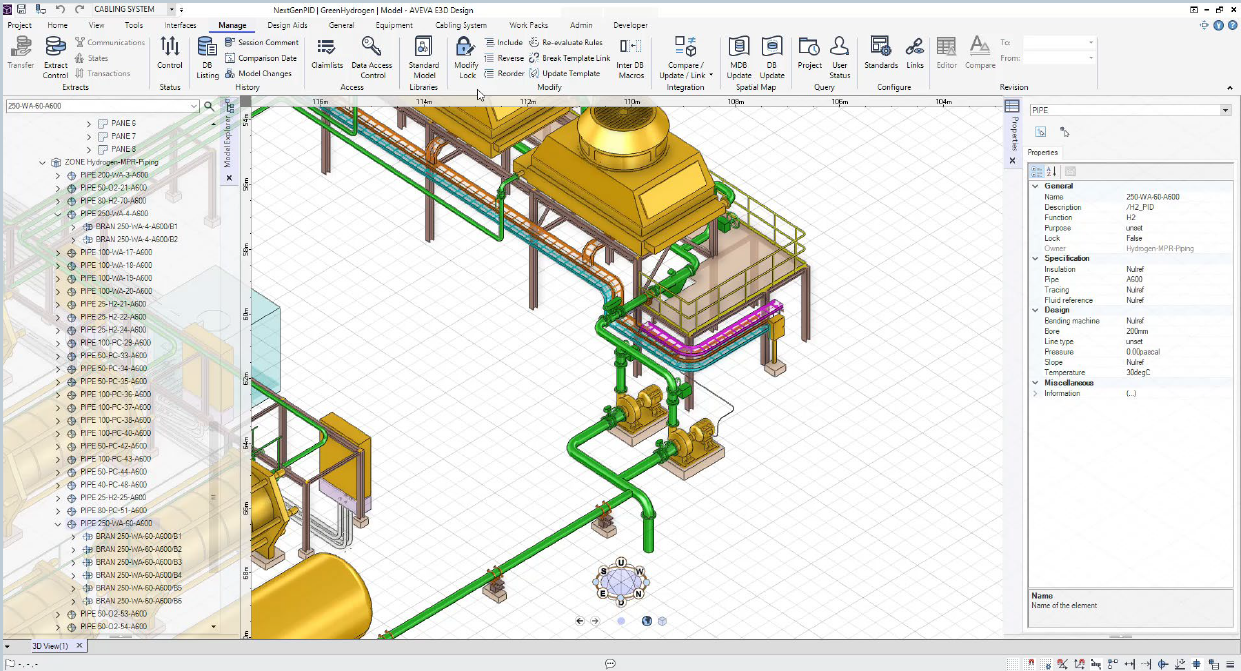Click the Comparison Date icon
Image resolution: width=1241 pixels, height=671 pixels.
[230, 58]
